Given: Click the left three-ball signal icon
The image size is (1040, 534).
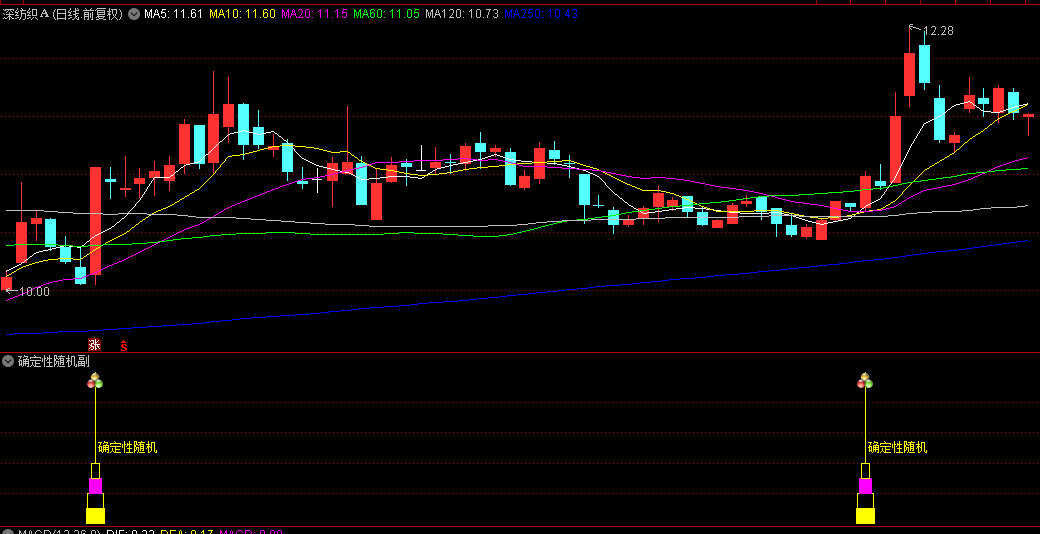Looking at the screenshot, I should point(96,380).
